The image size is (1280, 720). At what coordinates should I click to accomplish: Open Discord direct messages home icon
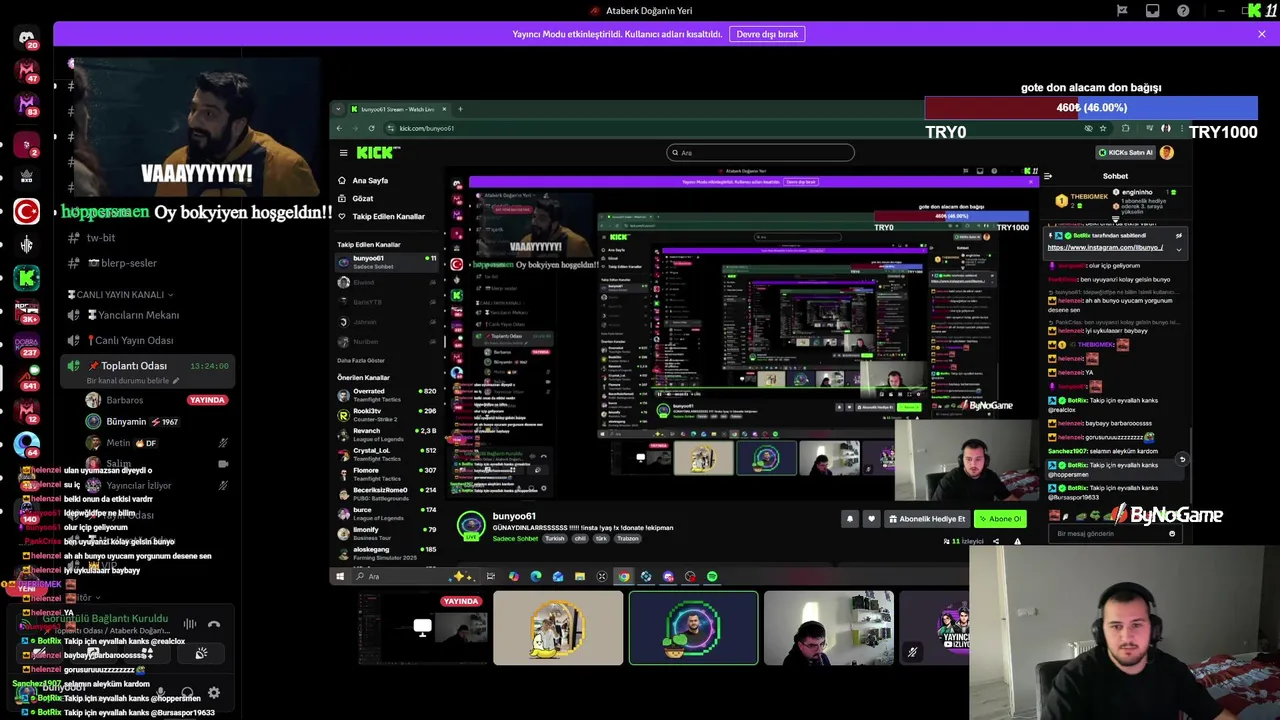tap(27, 38)
